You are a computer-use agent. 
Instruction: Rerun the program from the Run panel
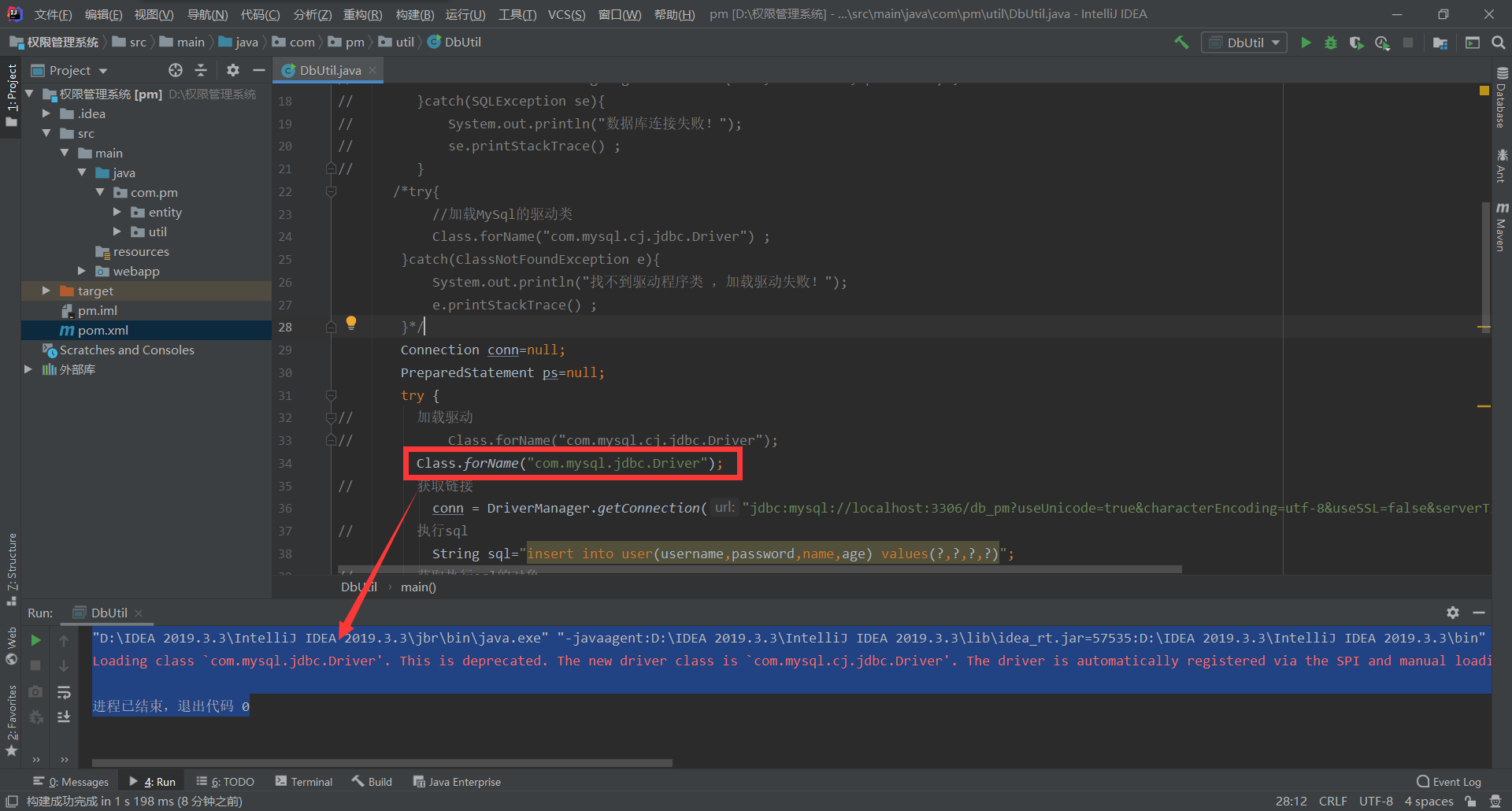click(35, 640)
